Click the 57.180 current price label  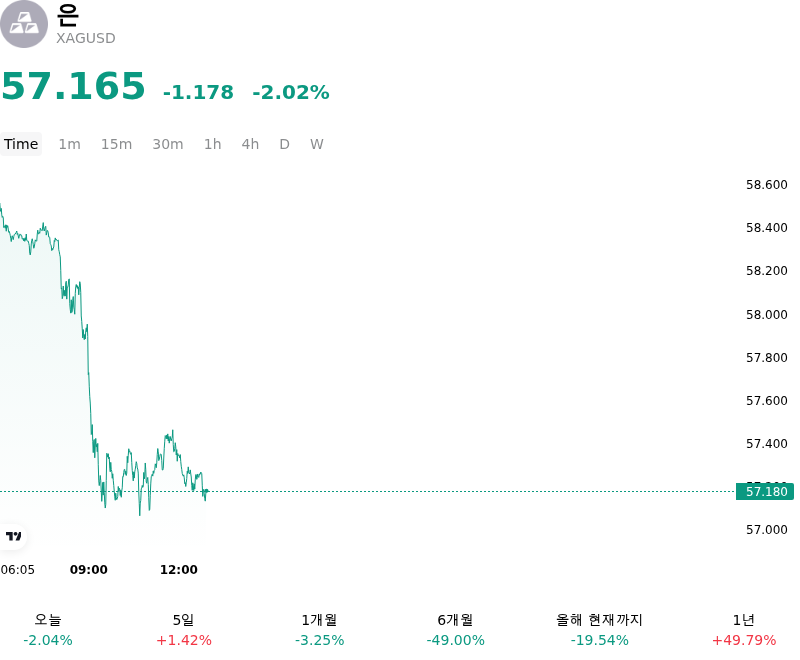click(x=765, y=491)
